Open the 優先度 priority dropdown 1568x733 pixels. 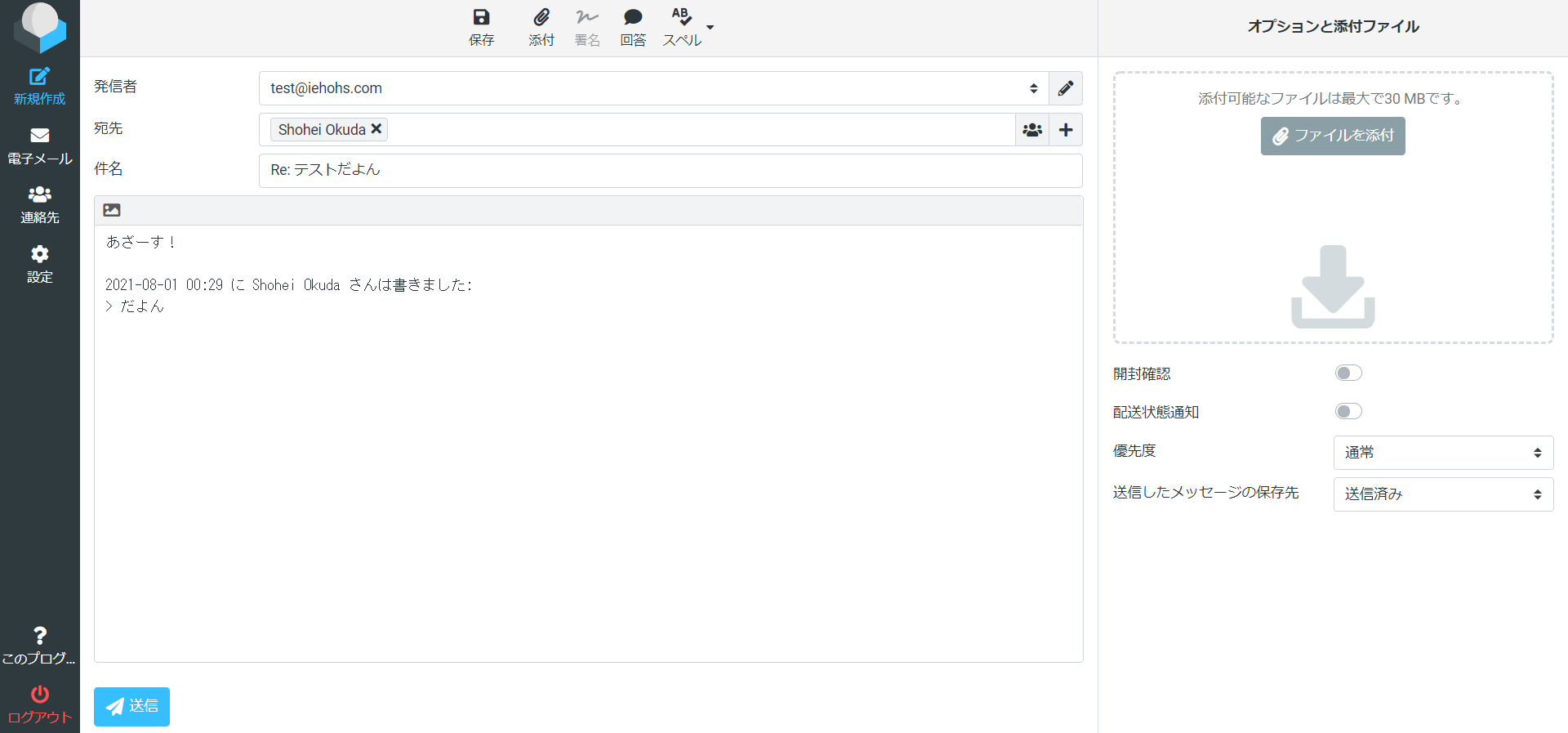(x=1442, y=453)
